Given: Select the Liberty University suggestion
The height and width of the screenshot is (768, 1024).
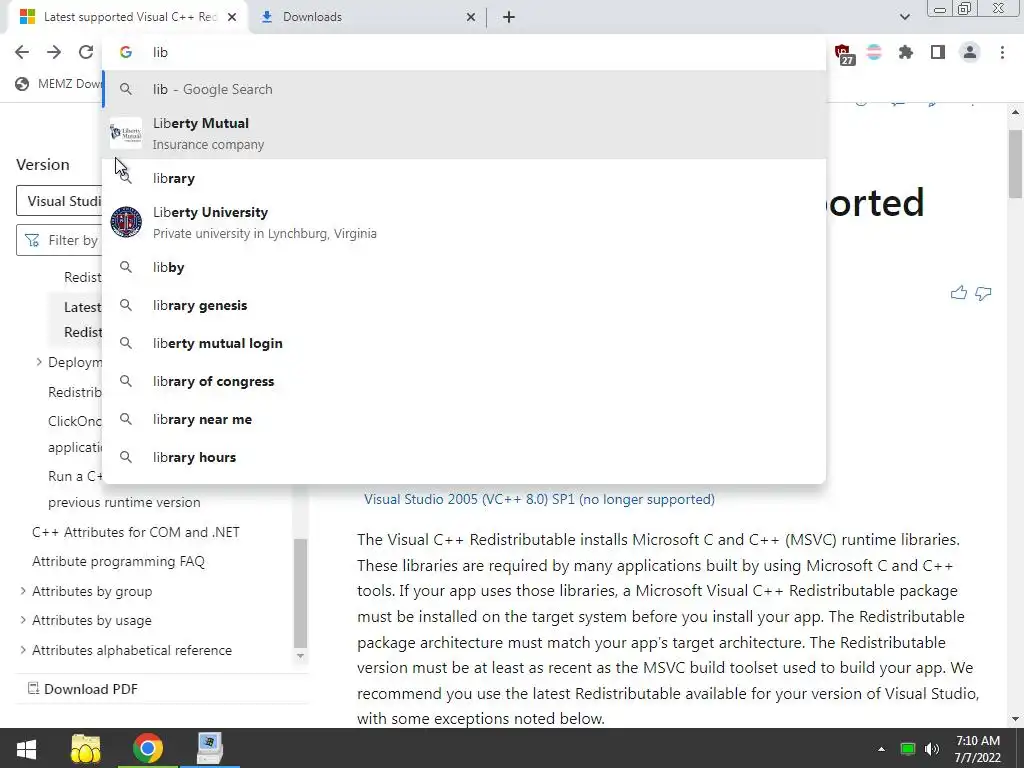Looking at the screenshot, I should 464,223.
